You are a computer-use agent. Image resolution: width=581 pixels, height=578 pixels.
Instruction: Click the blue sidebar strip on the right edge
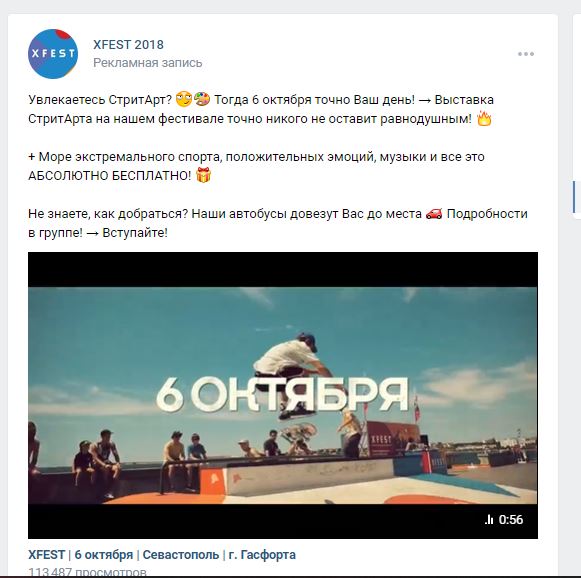(574, 196)
